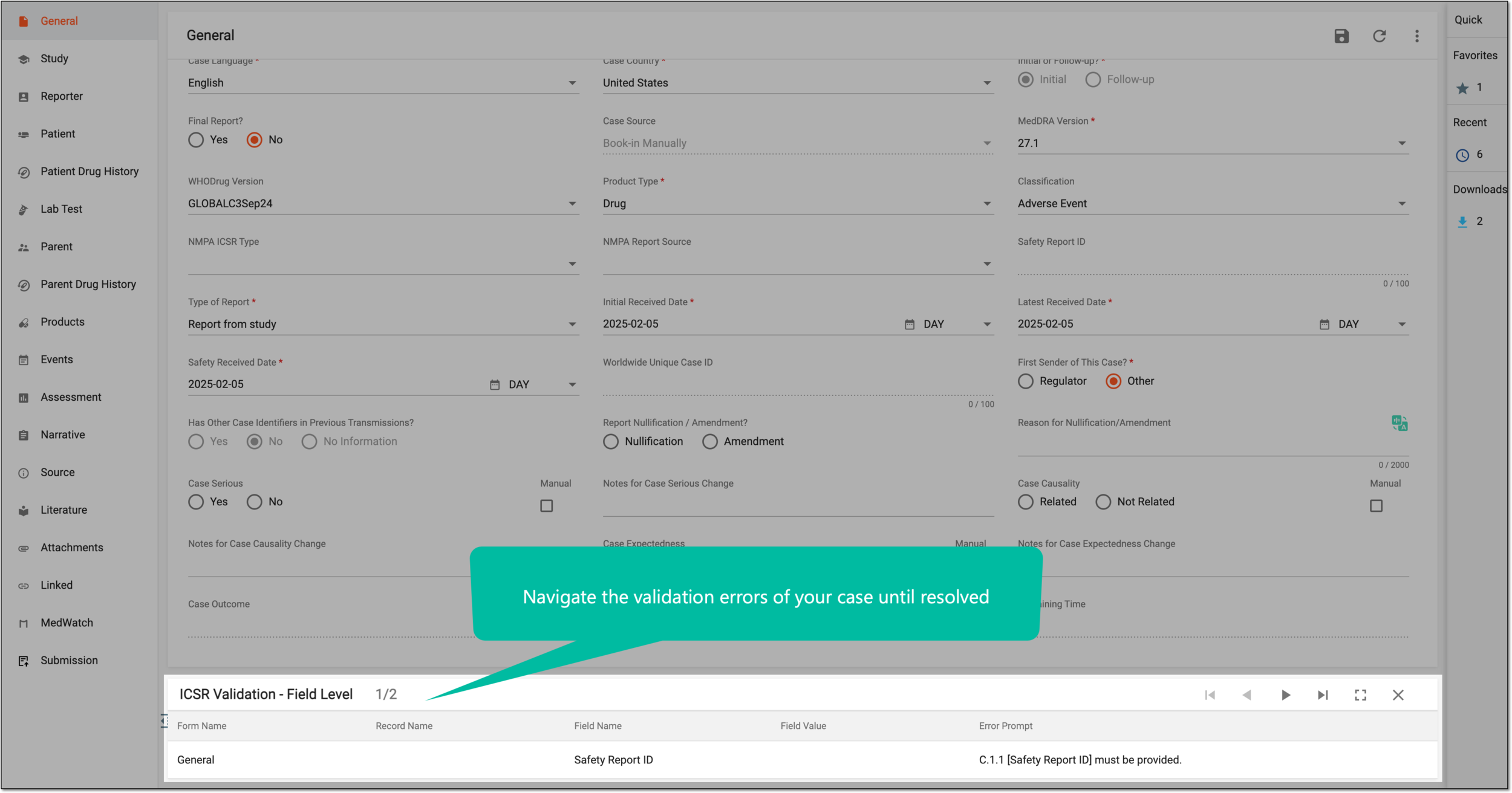The height and width of the screenshot is (793, 1512).
Task: Click the General row in validation table
Action: [x=802, y=760]
